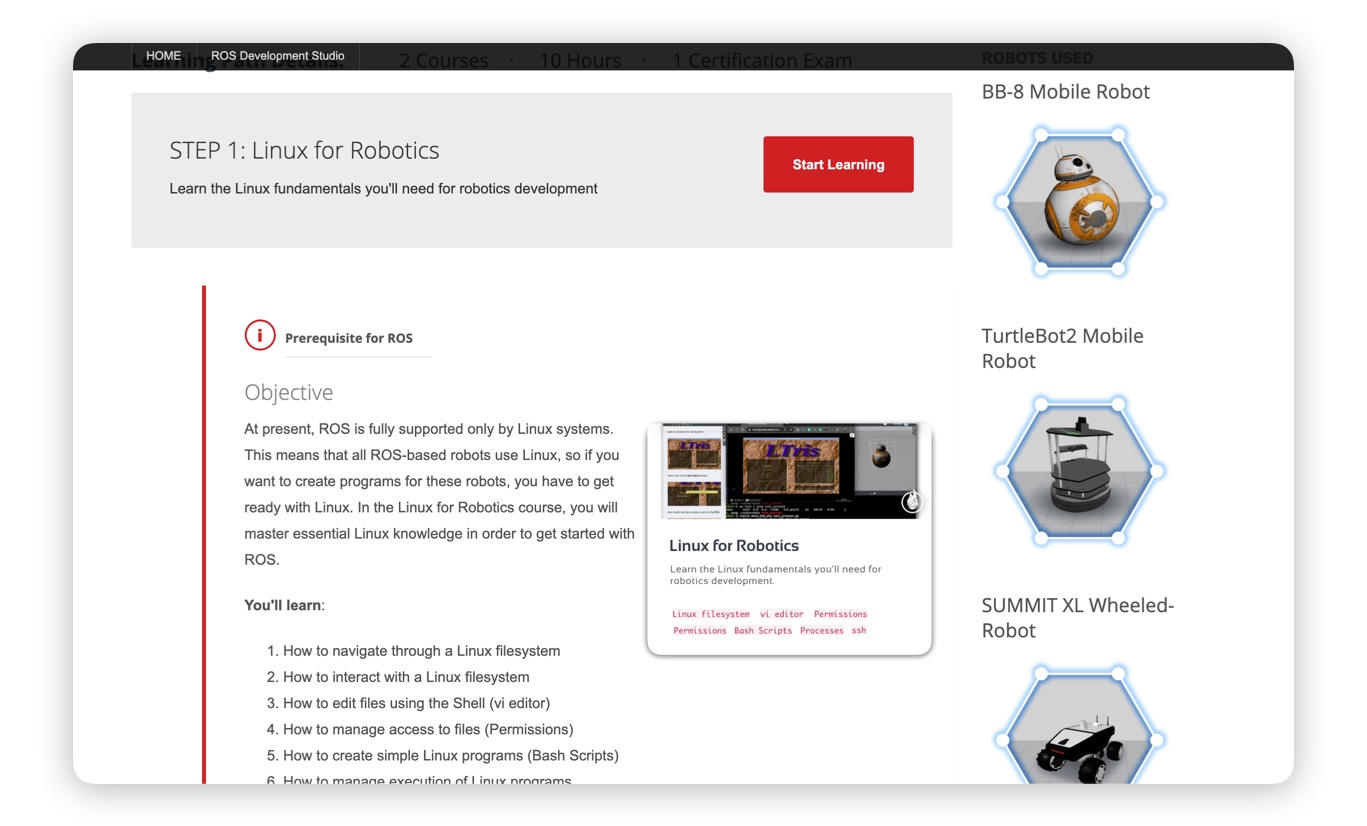1367x826 pixels.
Task: Open the SUMMIT XL robot hexagon image
Action: [1079, 726]
